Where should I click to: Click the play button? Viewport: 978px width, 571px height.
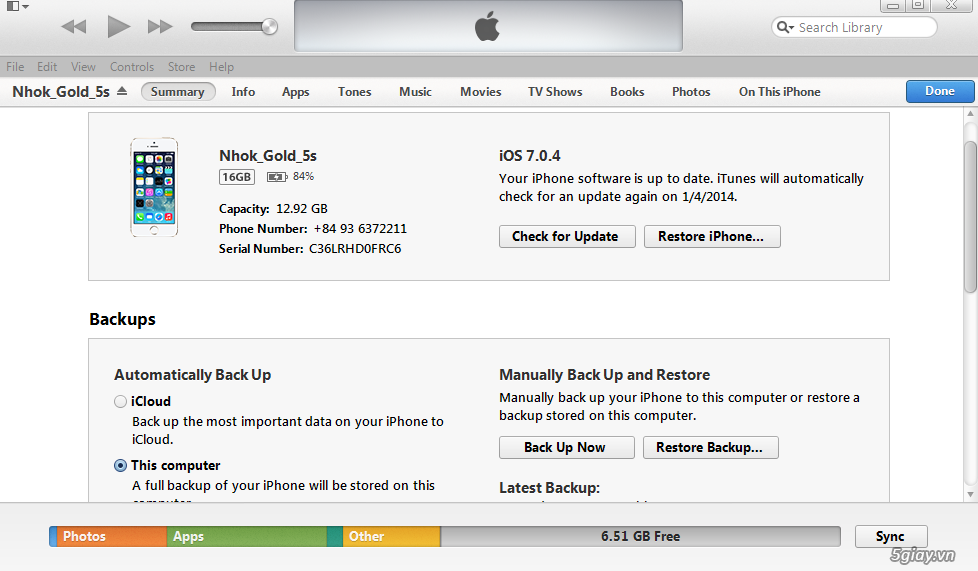click(x=118, y=27)
